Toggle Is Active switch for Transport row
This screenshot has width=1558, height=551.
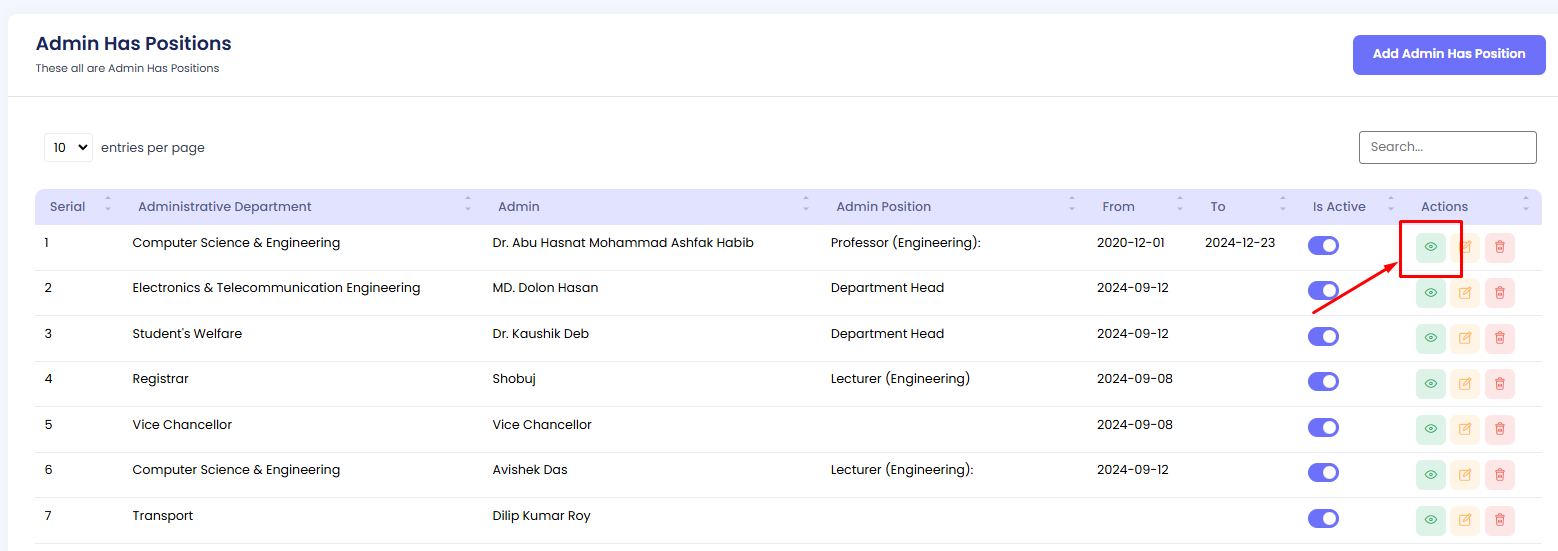1323,518
